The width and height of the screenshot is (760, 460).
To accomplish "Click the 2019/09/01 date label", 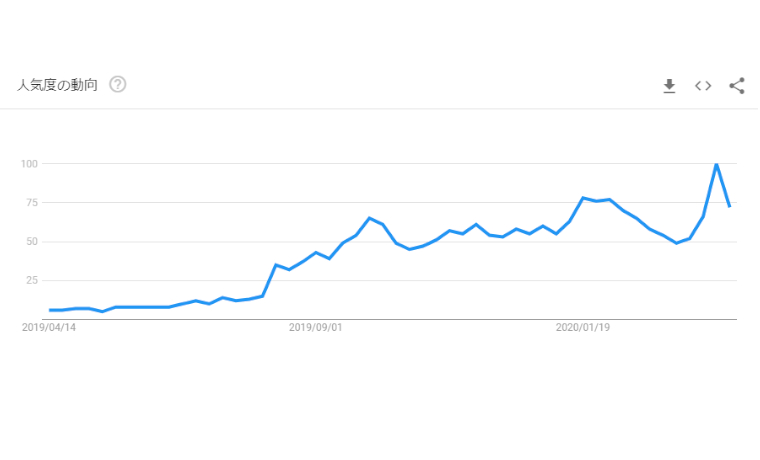I will tap(316, 327).
